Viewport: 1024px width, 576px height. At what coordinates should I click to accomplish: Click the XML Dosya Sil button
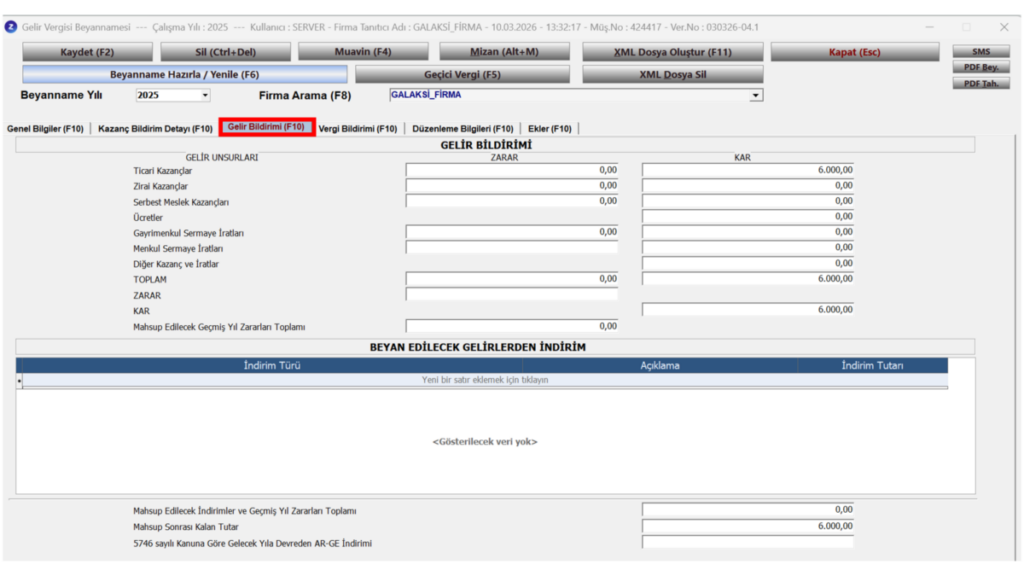coord(673,74)
